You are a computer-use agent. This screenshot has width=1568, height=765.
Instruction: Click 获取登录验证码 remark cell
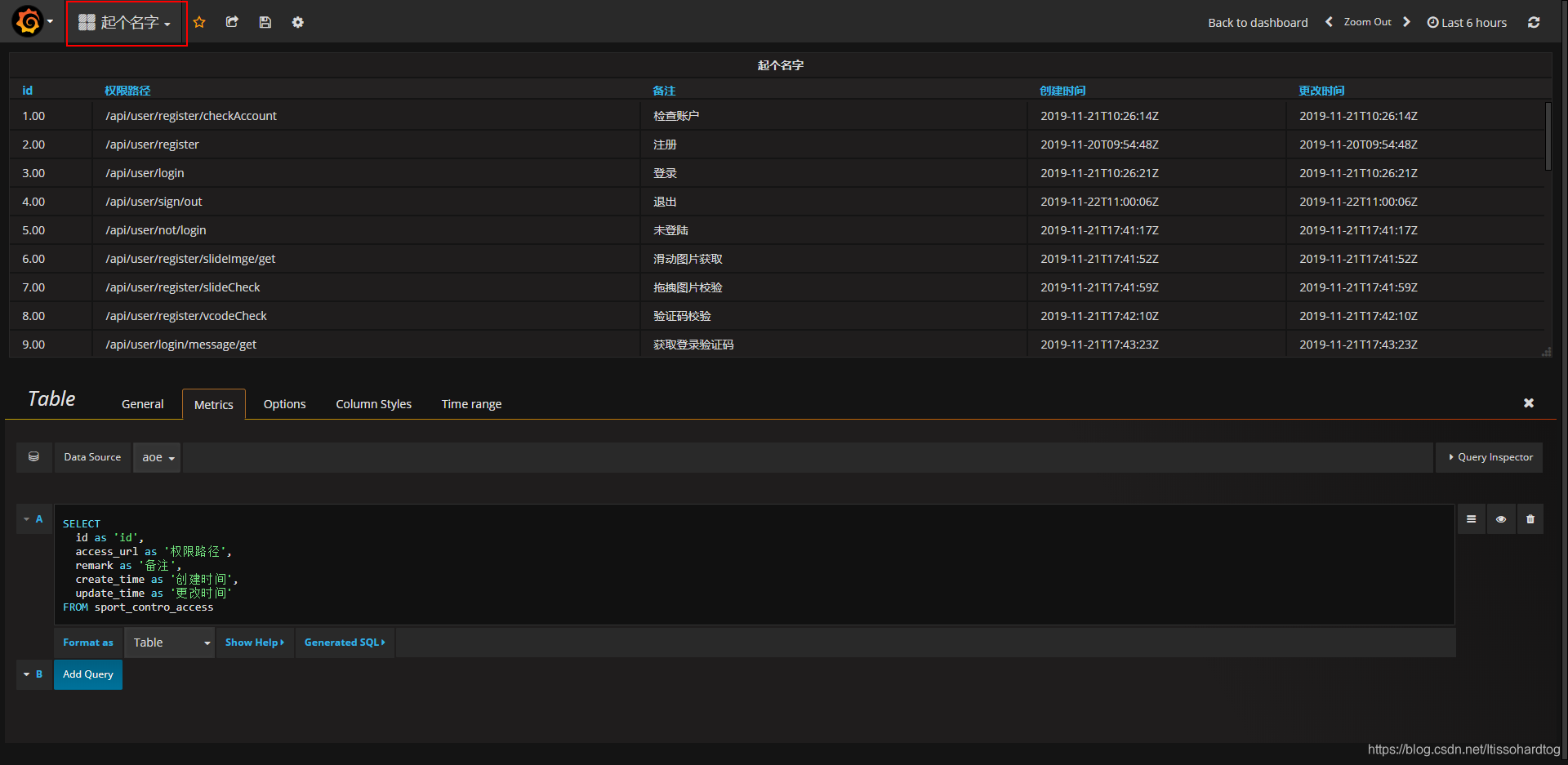click(834, 345)
